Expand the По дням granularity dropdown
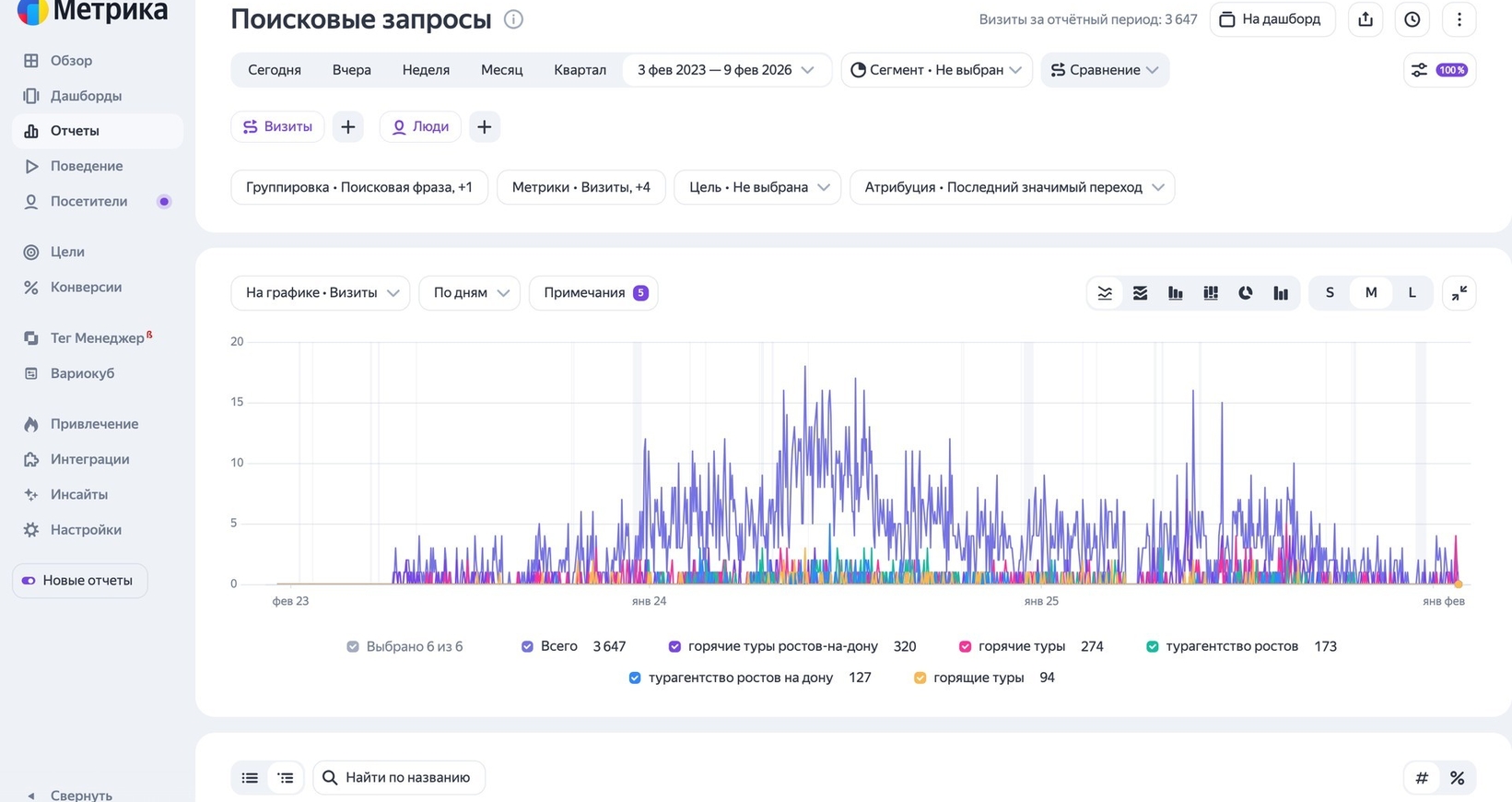This screenshot has height=802, width=1512. click(470, 293)
